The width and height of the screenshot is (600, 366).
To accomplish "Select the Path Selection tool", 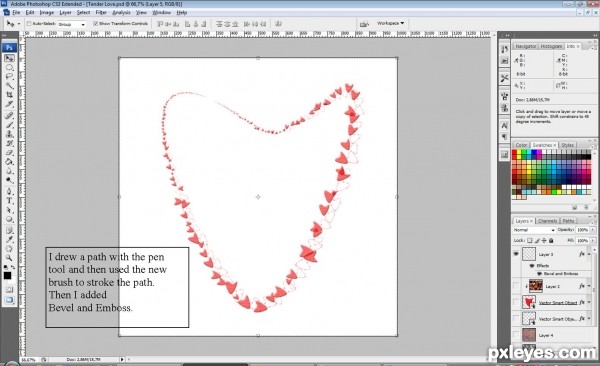I will (x=9, y=210).
